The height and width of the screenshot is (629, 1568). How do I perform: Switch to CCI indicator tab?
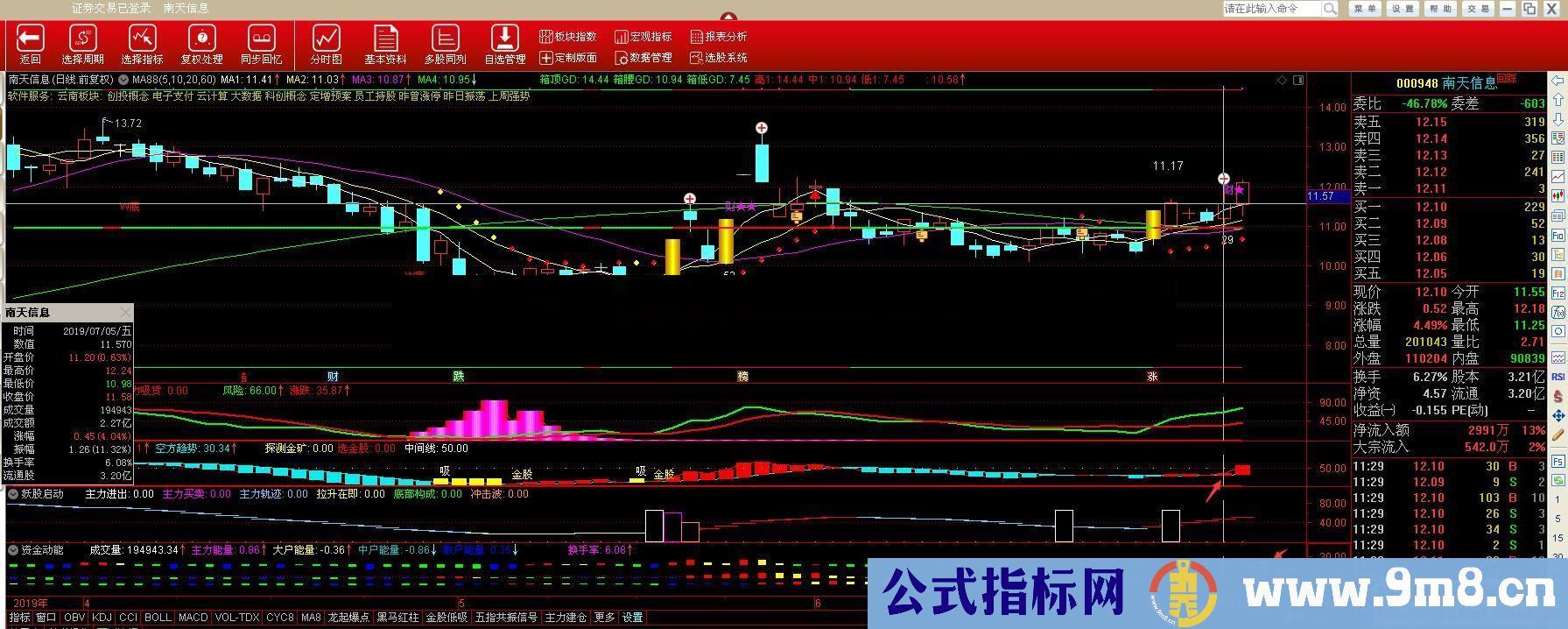click(x=129, y=618)
